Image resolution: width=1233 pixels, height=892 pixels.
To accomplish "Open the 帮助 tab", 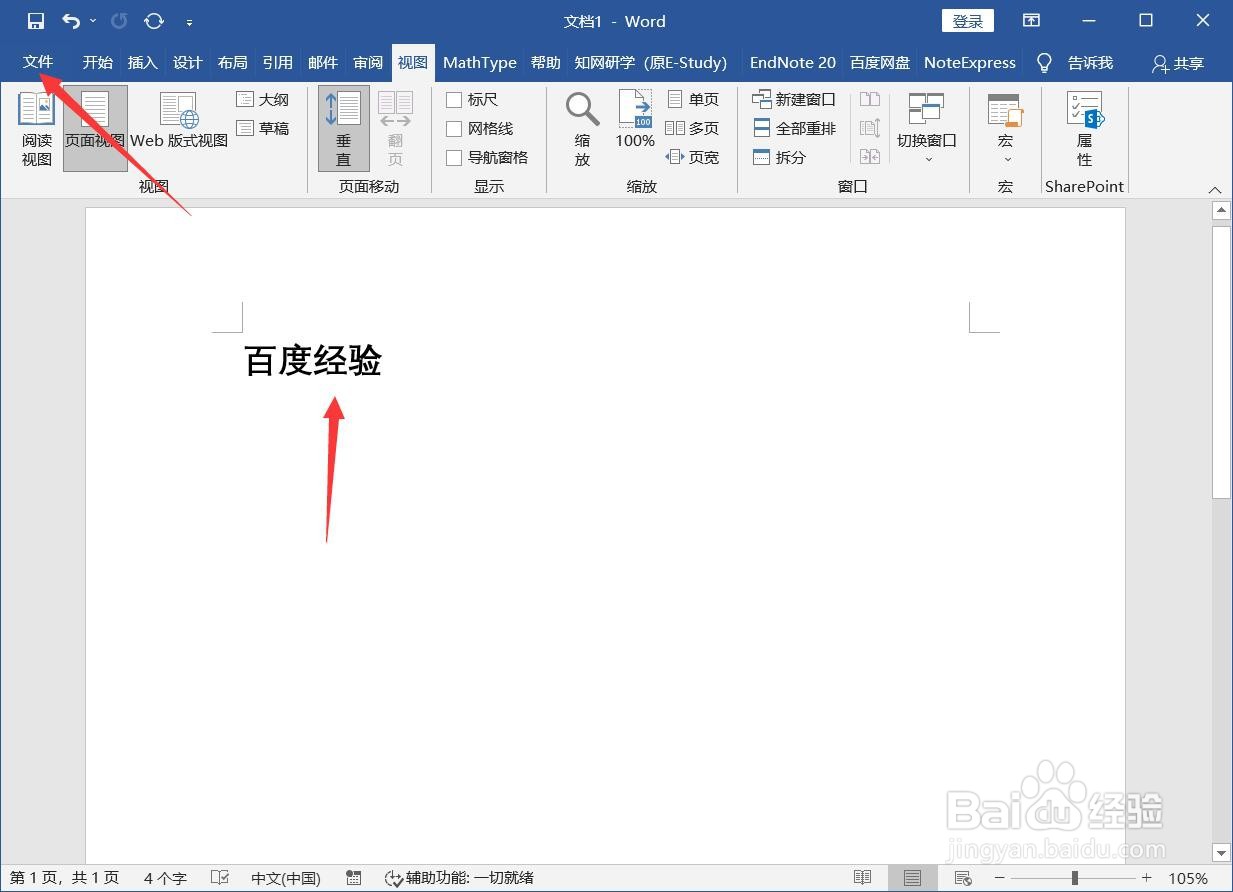I will (546, 62).
